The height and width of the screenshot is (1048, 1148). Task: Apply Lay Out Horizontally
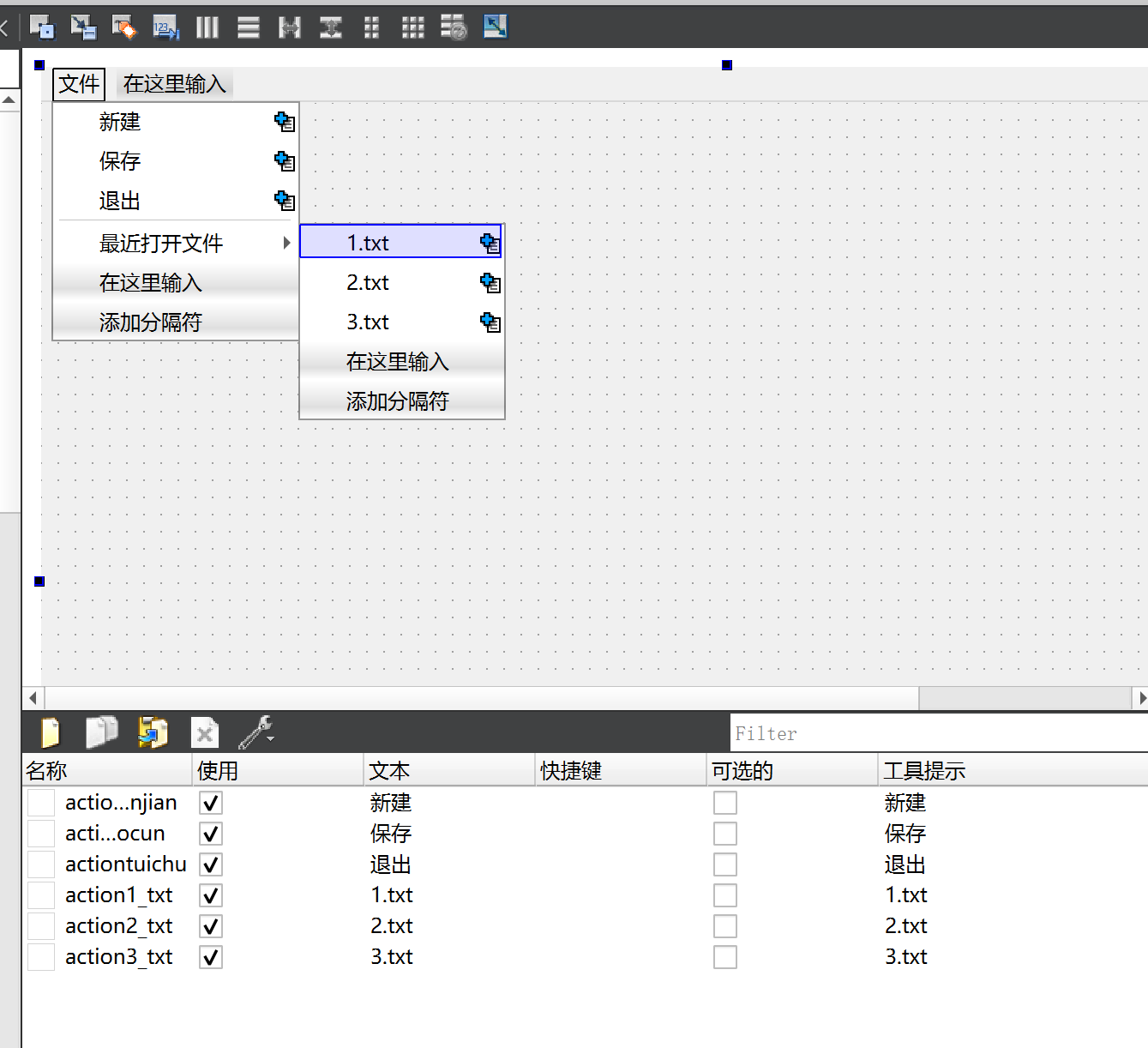click(x=207, y=27)
